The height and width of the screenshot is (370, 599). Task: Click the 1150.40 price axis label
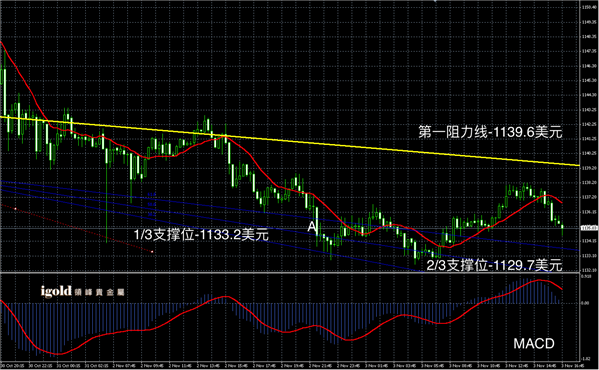pyautogui.click(x=590, y=7)
